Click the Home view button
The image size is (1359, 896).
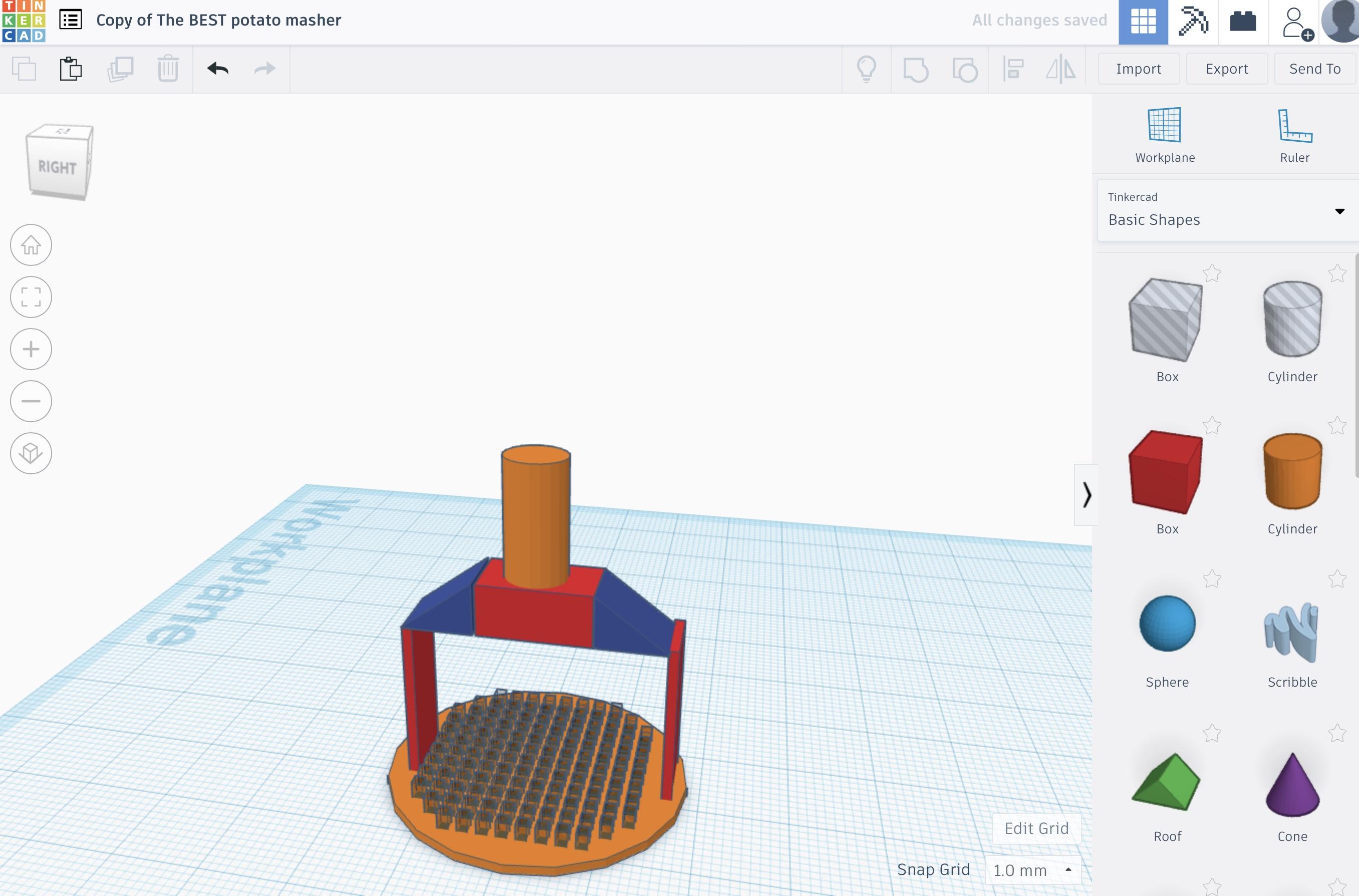tap(31, 245)
